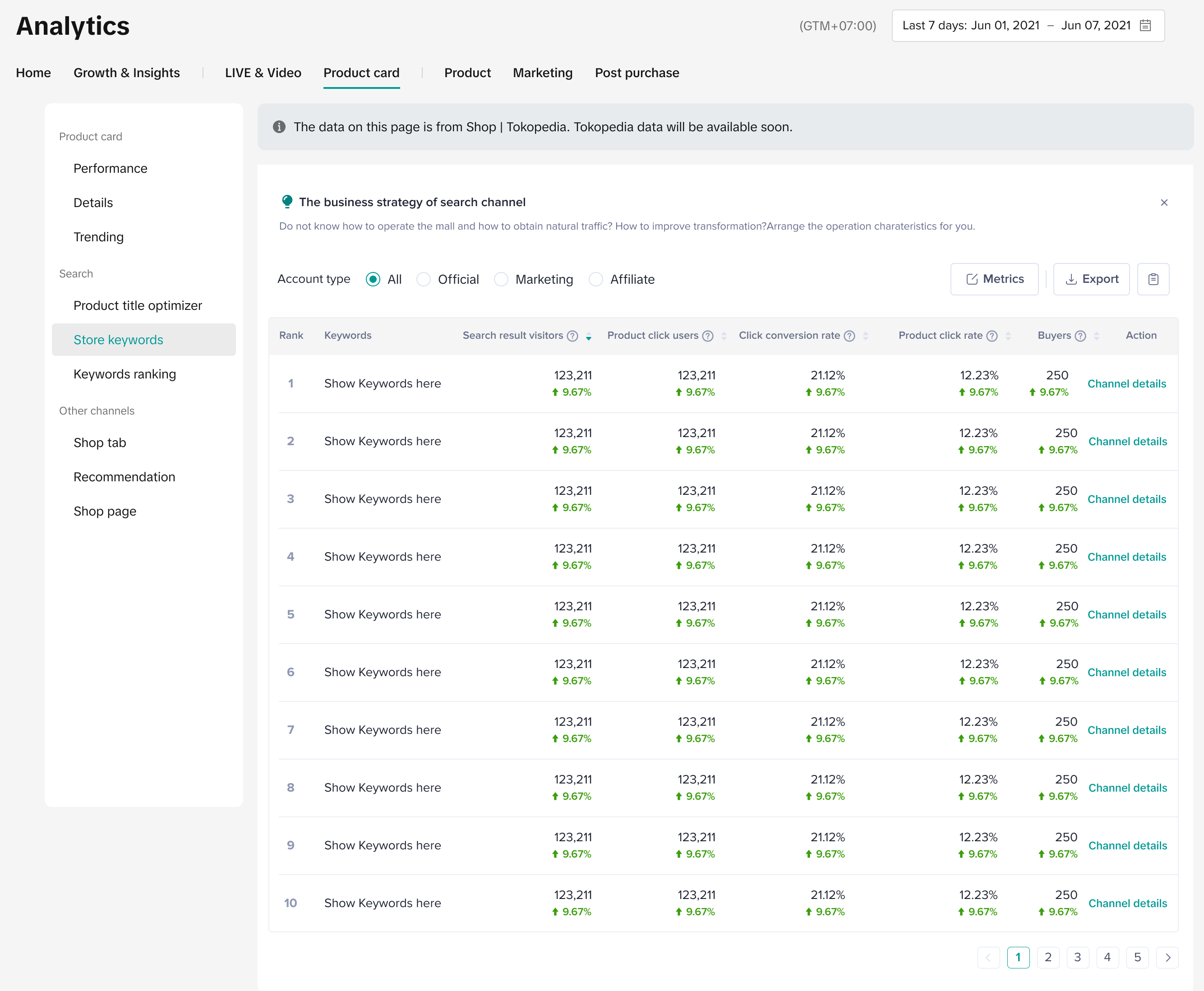The height and width of the screenshot is (991, 1204).
Task: Click help icon next to Product click users
Action: click(x=708, y=336)
